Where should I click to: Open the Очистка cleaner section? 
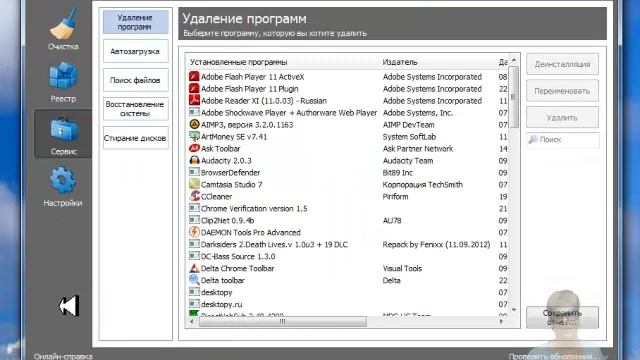pyautogui.click(x=63, y=28)
